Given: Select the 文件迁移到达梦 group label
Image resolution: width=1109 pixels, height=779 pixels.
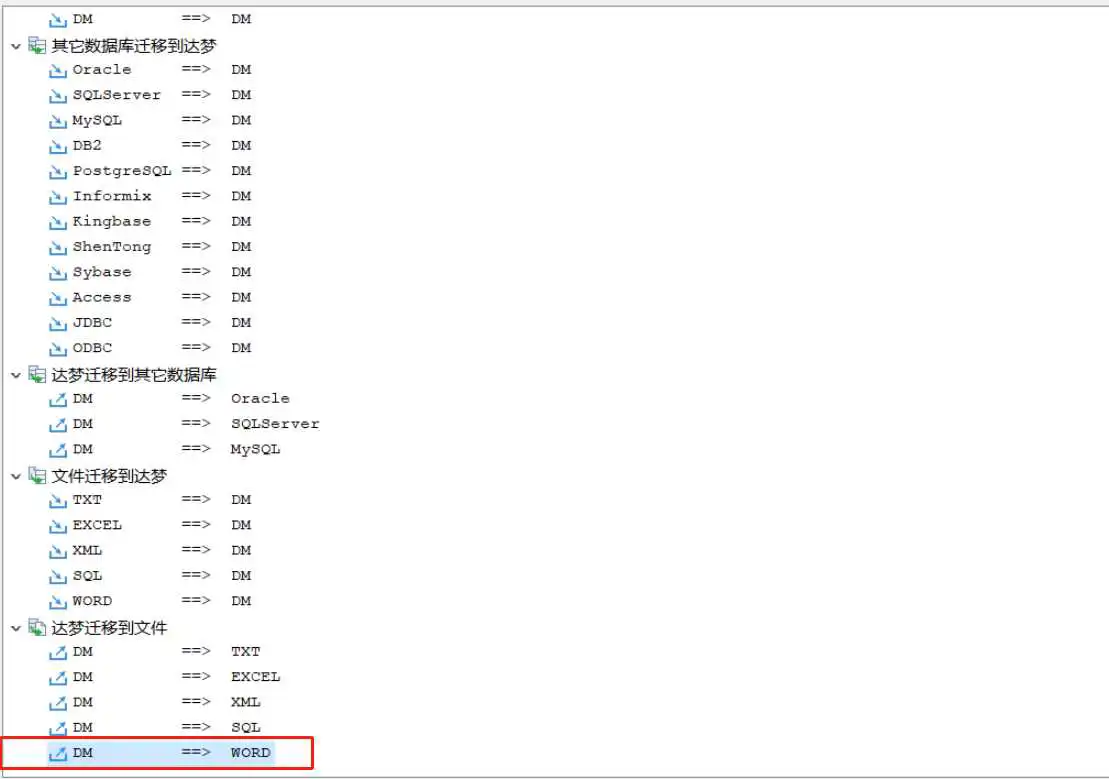Looking at the screenshot, I should (x=109, y=476).
